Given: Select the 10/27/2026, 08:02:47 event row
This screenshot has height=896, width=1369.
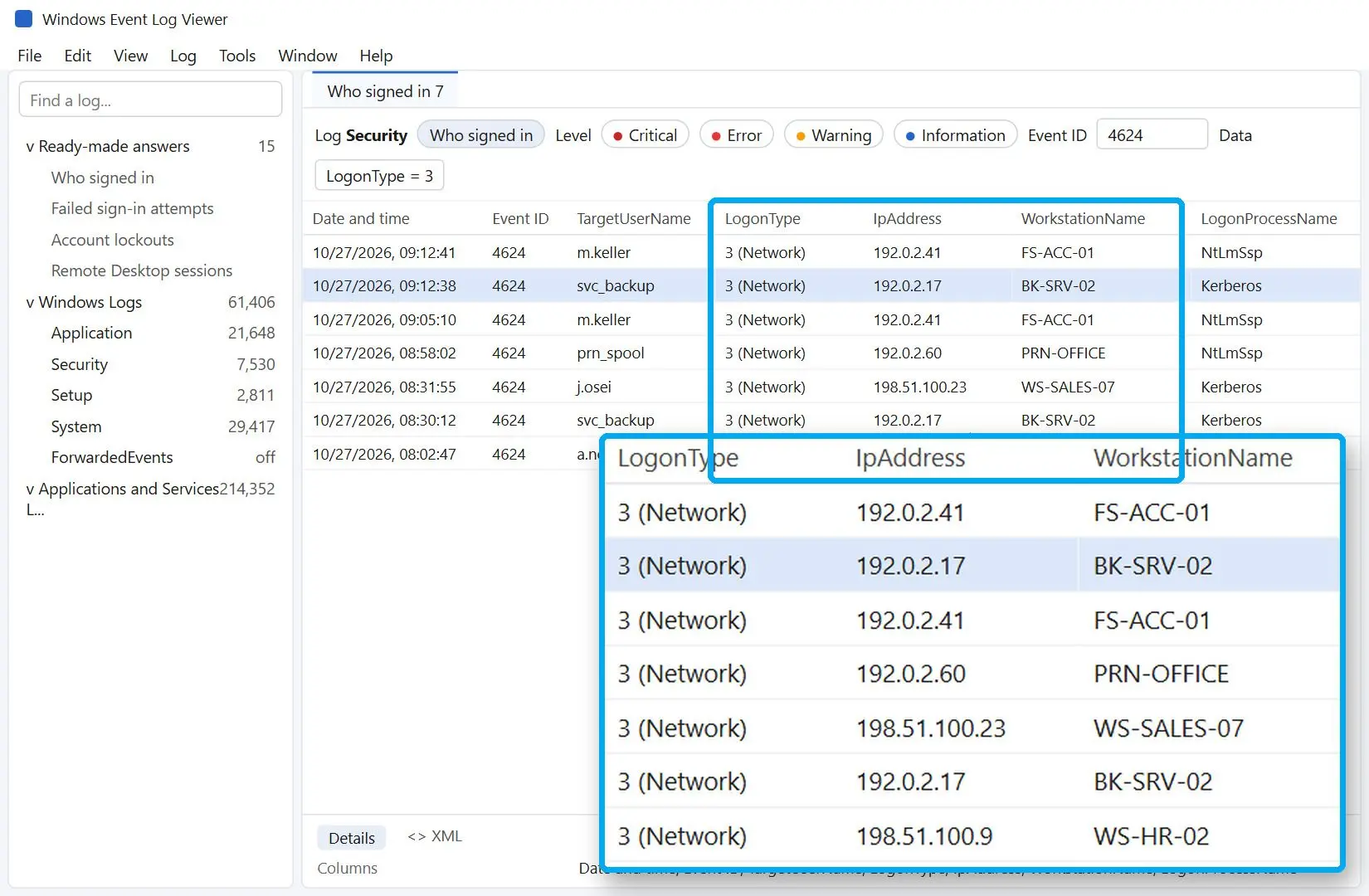Looking at the screenshot, I should pos(452,454).
